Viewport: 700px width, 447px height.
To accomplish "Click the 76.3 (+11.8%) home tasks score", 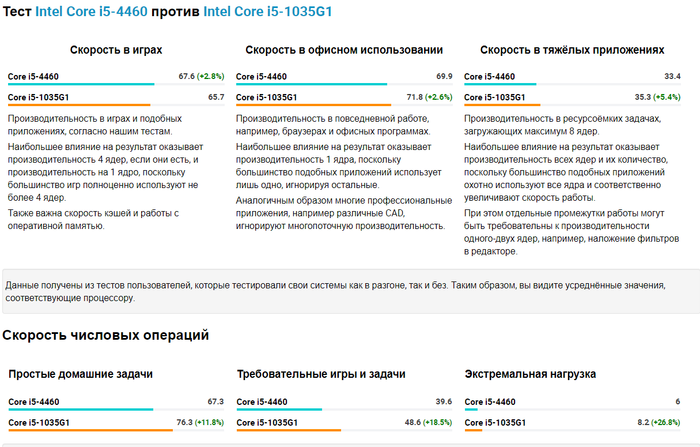I will (200, 422).
